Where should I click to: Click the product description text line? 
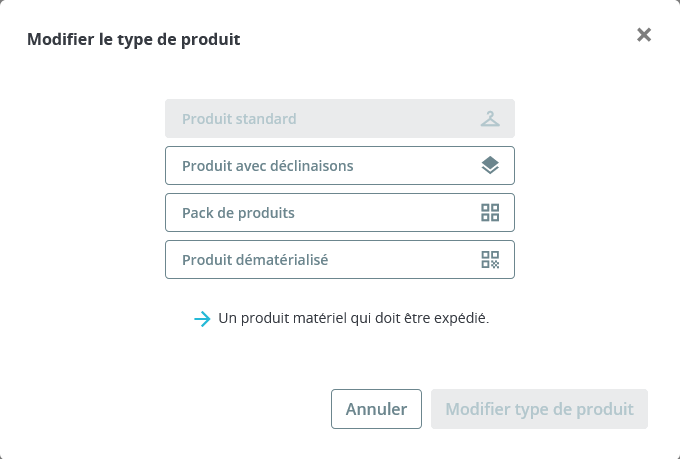click(x=353, y=319)
